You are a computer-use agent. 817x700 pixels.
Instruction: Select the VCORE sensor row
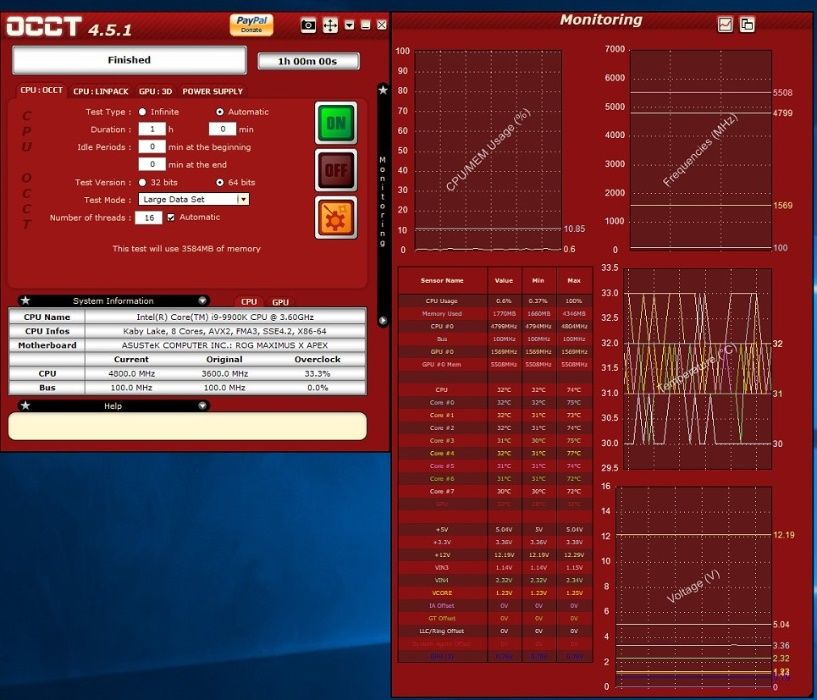click(x=495, y=593)
